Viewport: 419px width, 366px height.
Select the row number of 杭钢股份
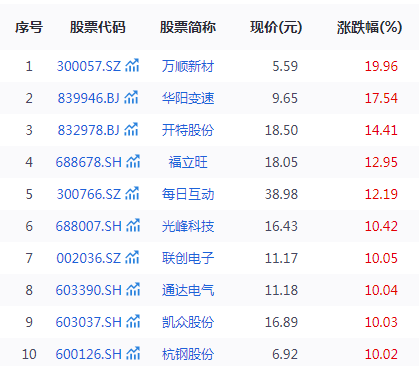pyautogui.click(x=29, y=354)
